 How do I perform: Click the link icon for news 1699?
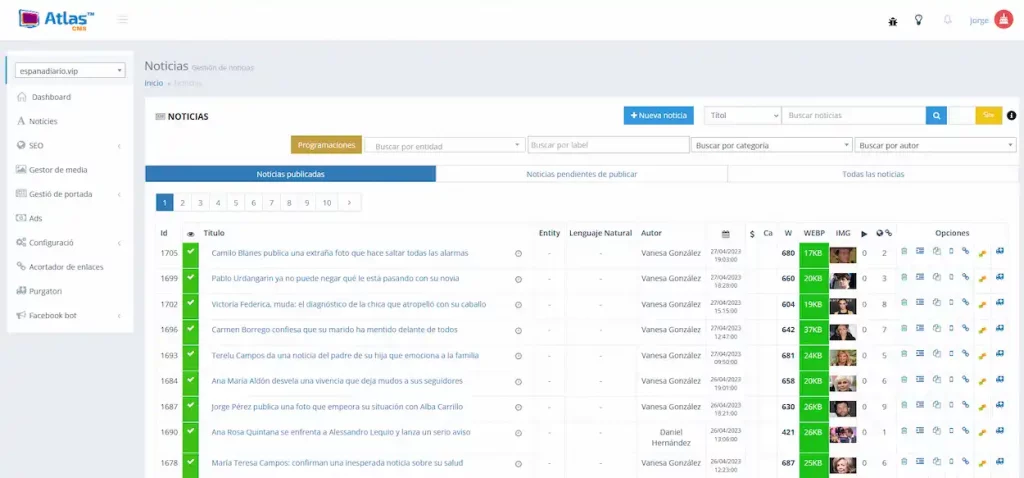tap(965, 278)
